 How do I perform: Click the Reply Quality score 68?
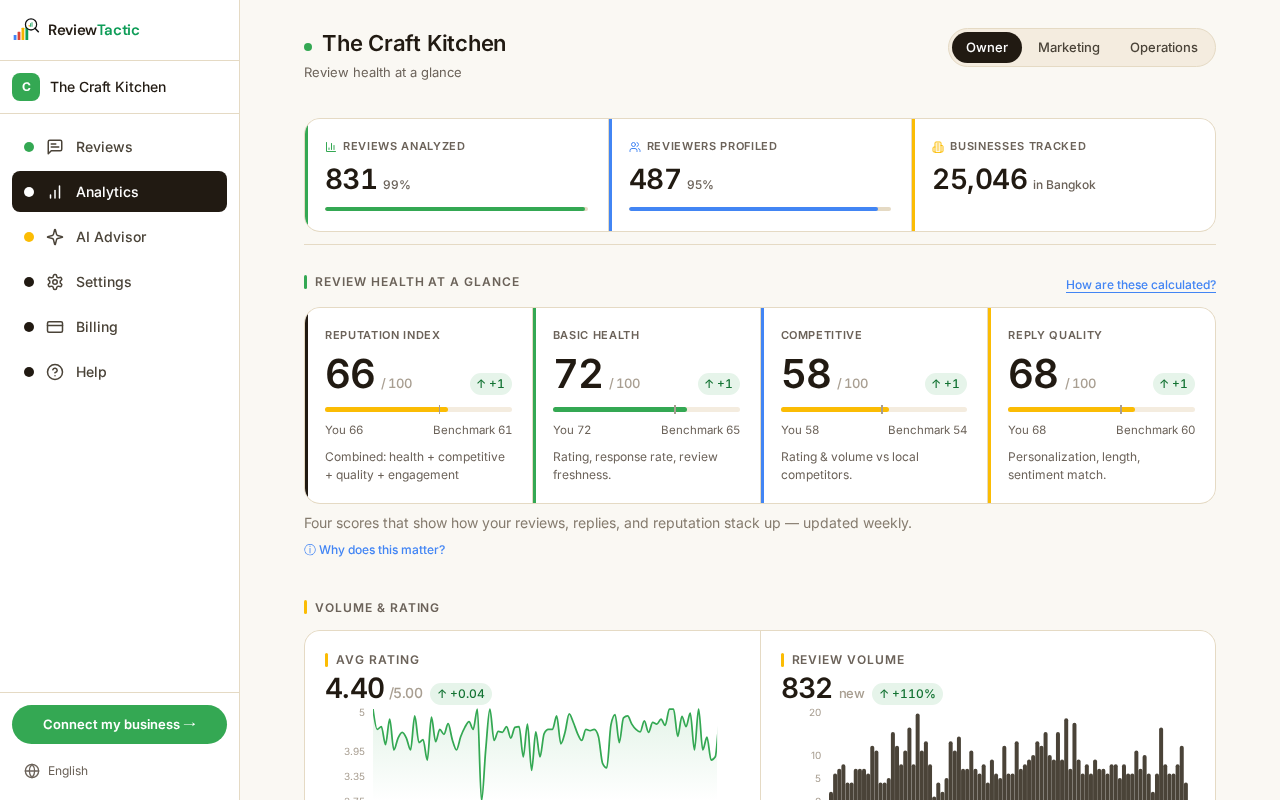pyautogui.click(x=1033, y=374)
